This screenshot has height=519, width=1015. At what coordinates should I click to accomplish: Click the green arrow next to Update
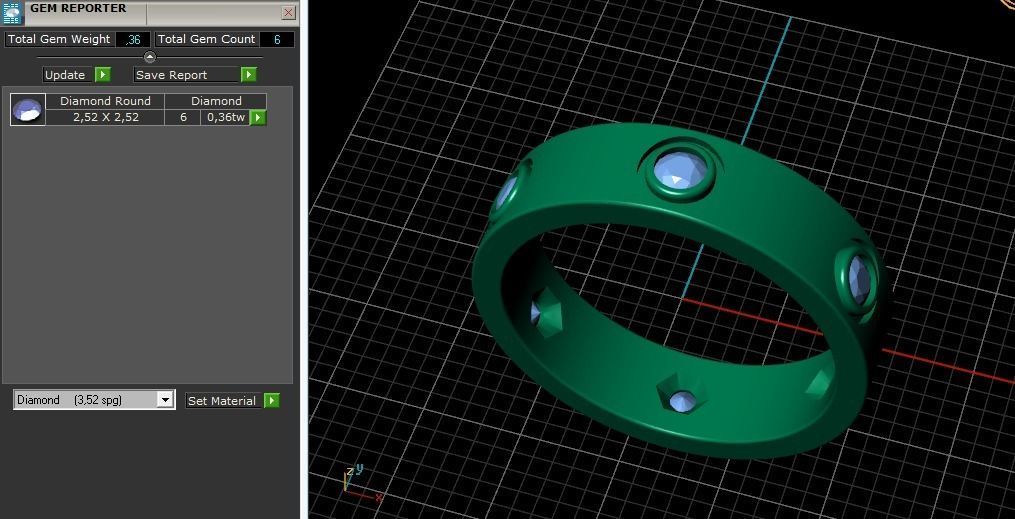point(103,75)
